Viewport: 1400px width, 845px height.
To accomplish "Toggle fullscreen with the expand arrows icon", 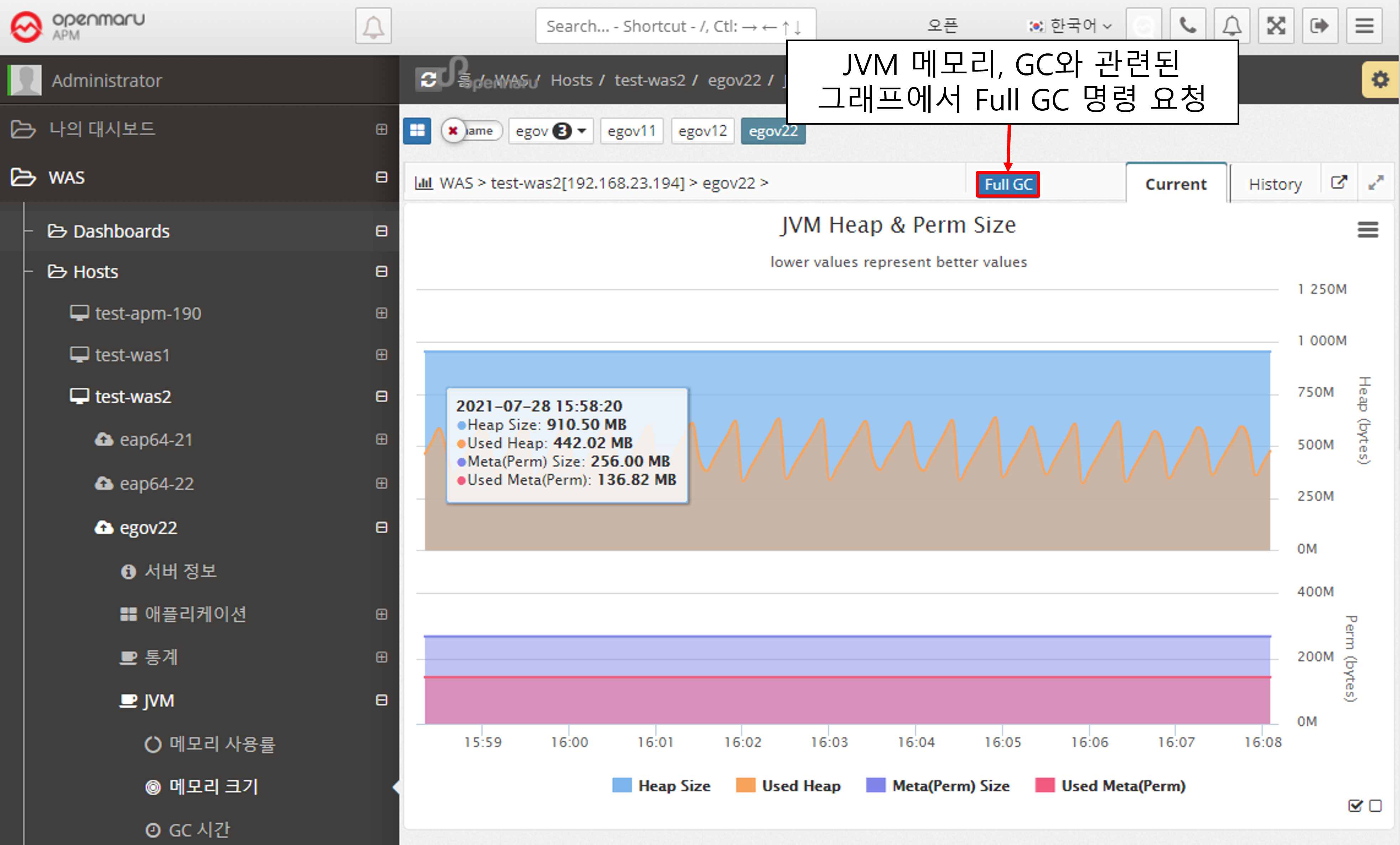I will coord(1276,26).
